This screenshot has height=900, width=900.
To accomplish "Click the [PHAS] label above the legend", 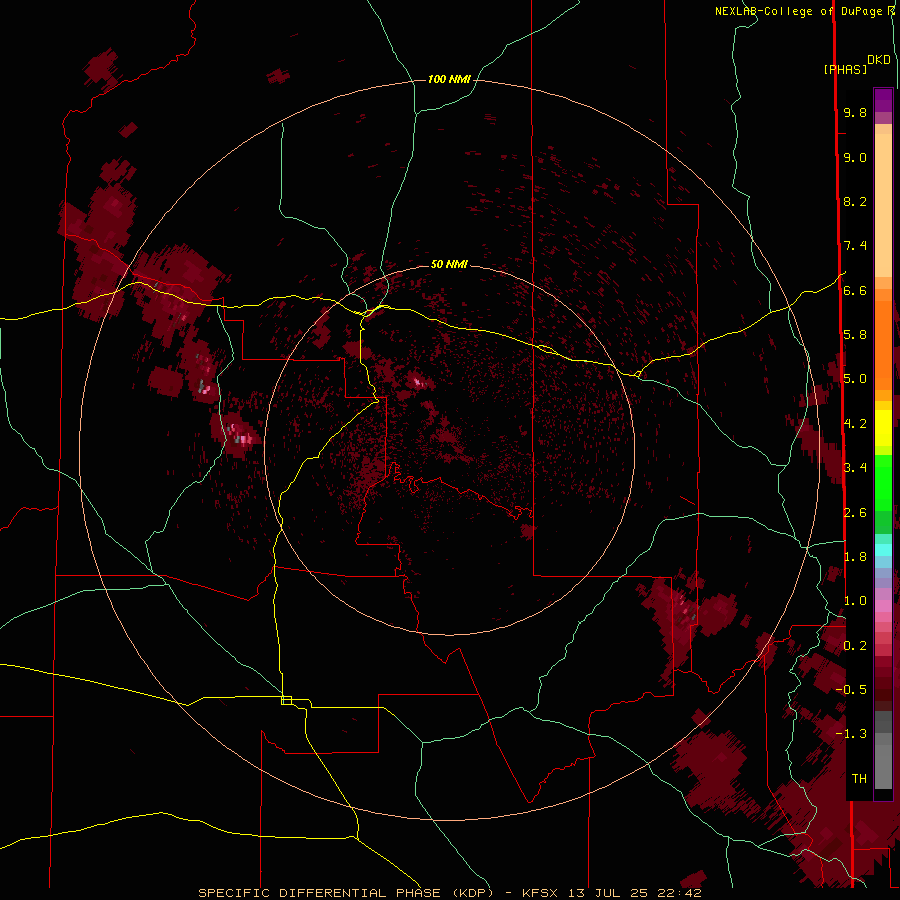I will pos(845,69).
